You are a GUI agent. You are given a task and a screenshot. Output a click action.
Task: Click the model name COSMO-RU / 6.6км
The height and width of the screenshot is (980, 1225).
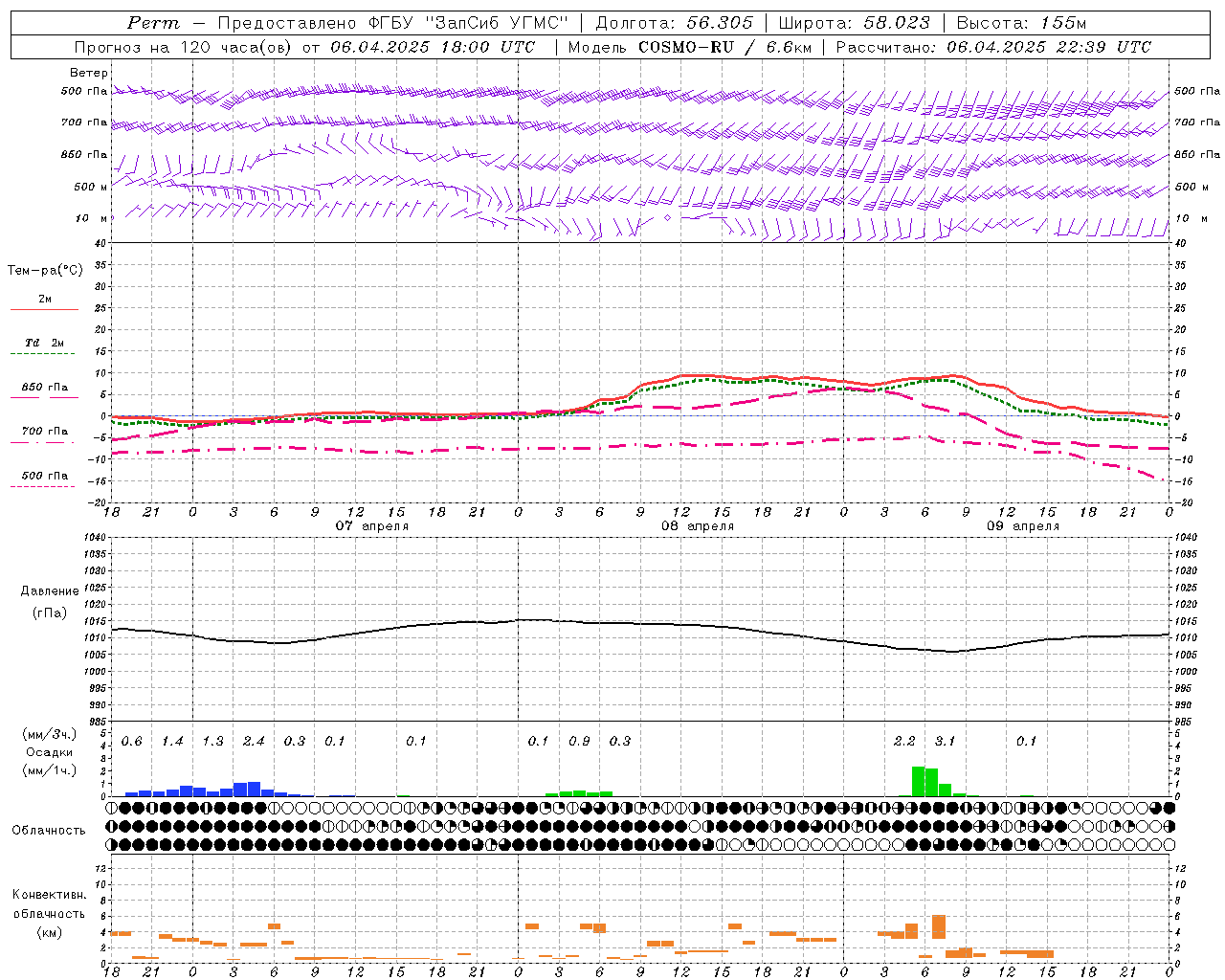coord(724,47)
